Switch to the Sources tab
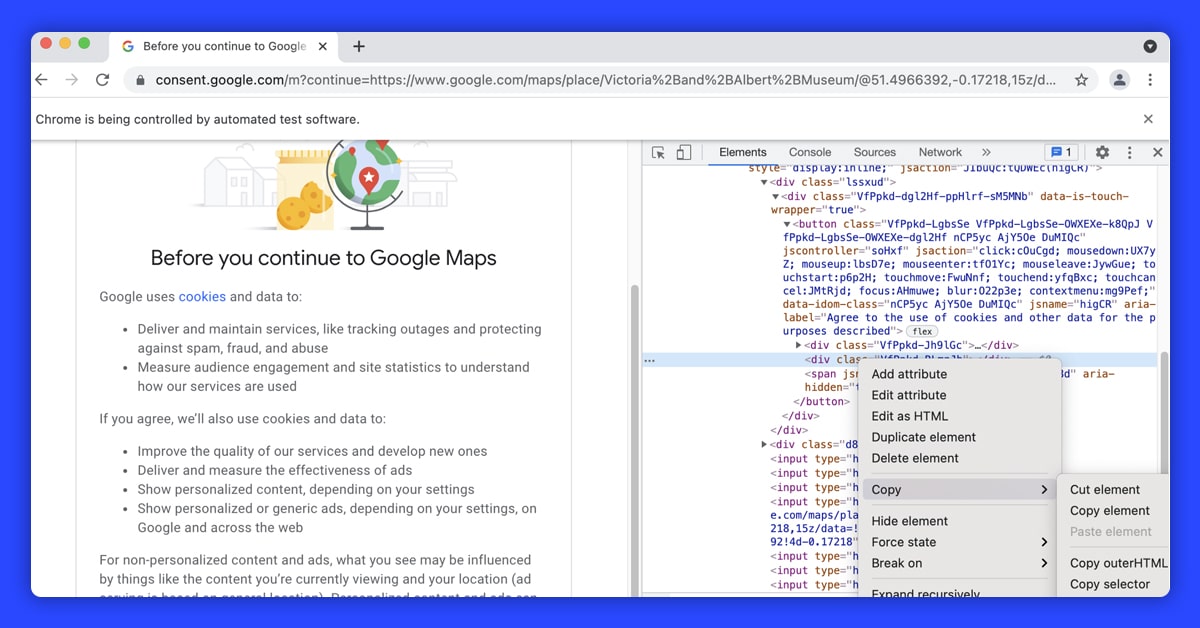This screenshot has height=628, width=1200. tap(875, 152)
